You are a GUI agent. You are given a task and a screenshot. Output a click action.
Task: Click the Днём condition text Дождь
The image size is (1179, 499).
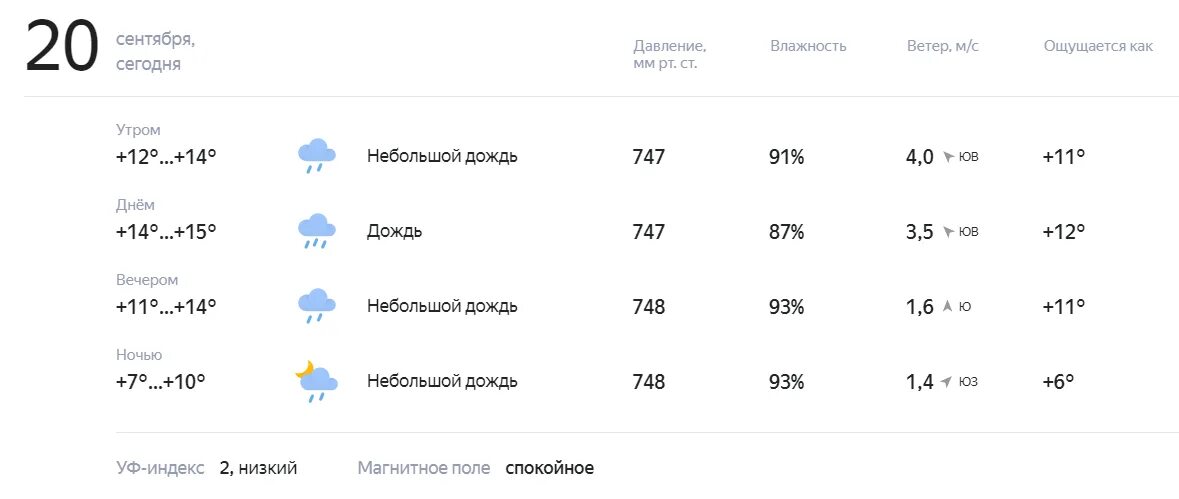(395, 231)
